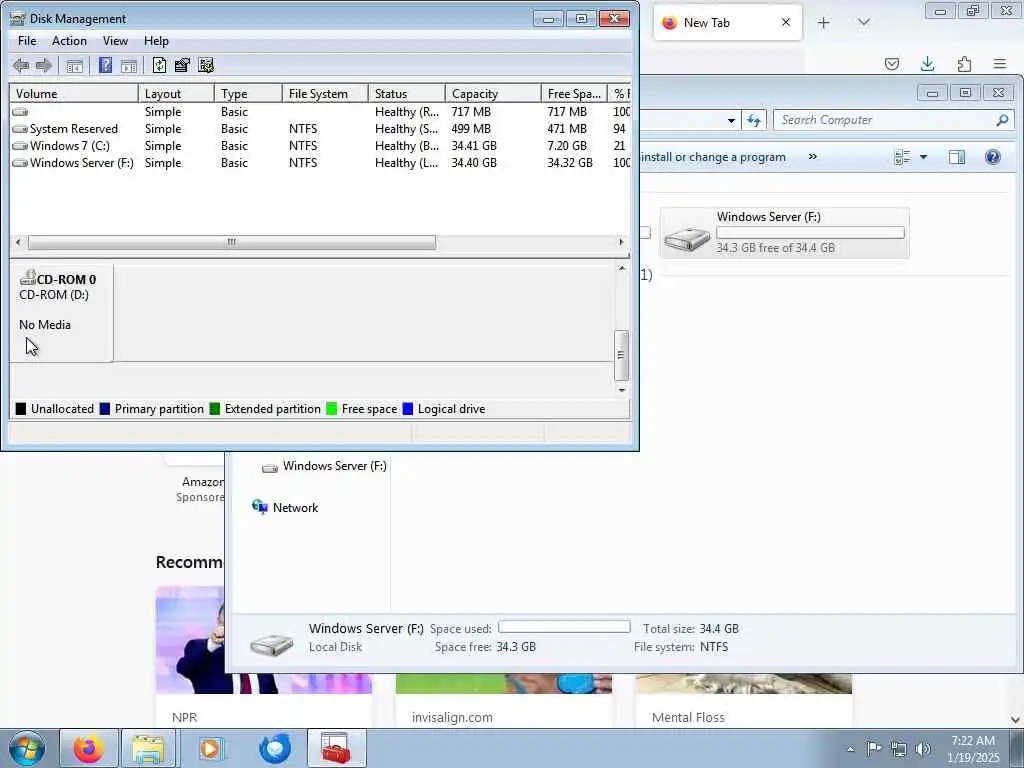The height and width of the screenshot is (768, 1024).
Task: Click the Forward arrow in Disk Management toolbar
Action: pyautogui.click(x=44, y=65)
